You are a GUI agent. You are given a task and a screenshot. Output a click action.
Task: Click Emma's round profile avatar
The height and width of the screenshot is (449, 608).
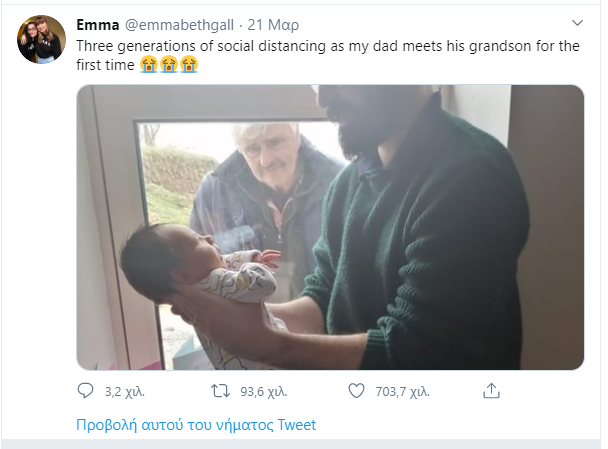[x=41, y=39]
